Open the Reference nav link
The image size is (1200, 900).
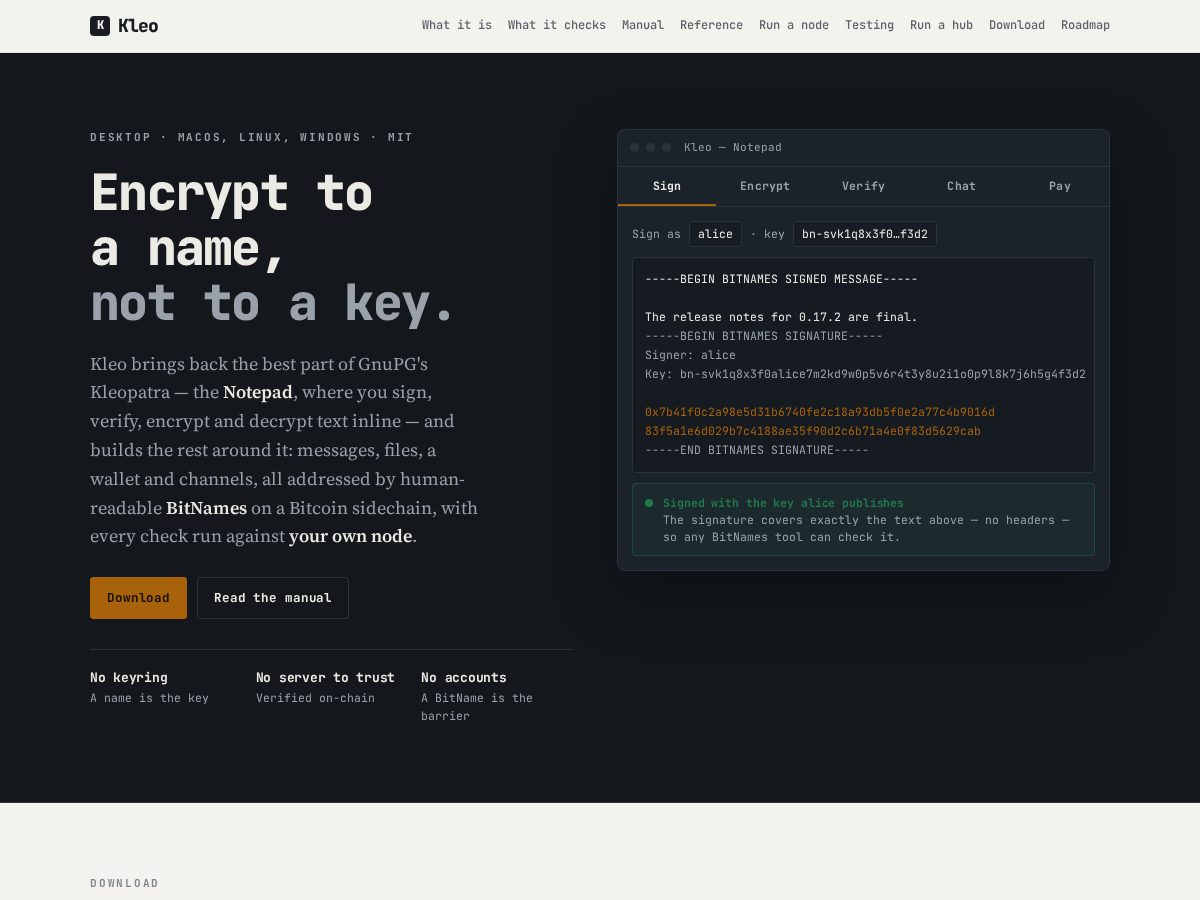pos(711,25)
